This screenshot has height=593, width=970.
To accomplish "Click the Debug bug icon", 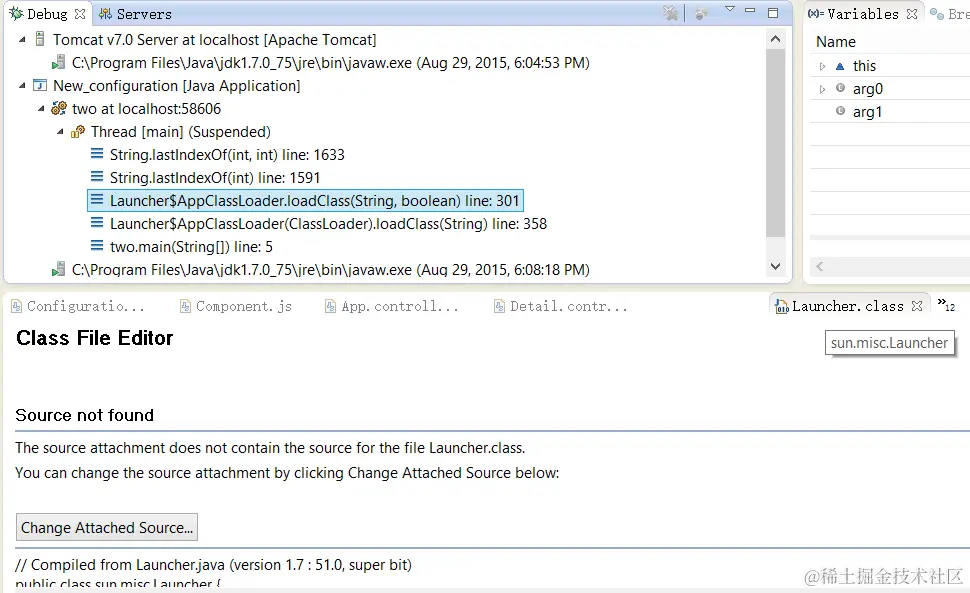I will 16,14.
